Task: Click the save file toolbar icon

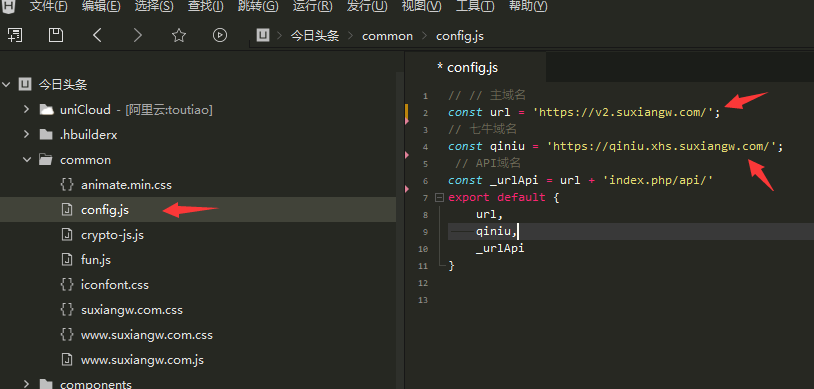Action: click(56, 35)
